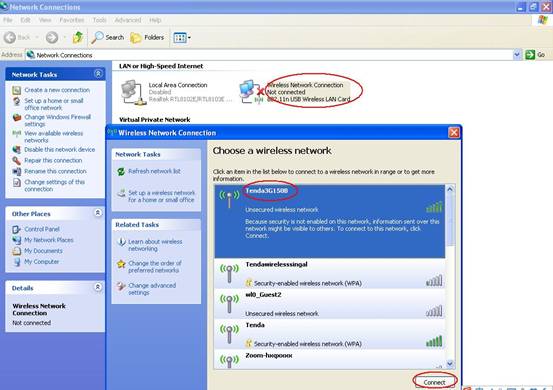Click Change the order of preferred networks

(x=155, y=267)
